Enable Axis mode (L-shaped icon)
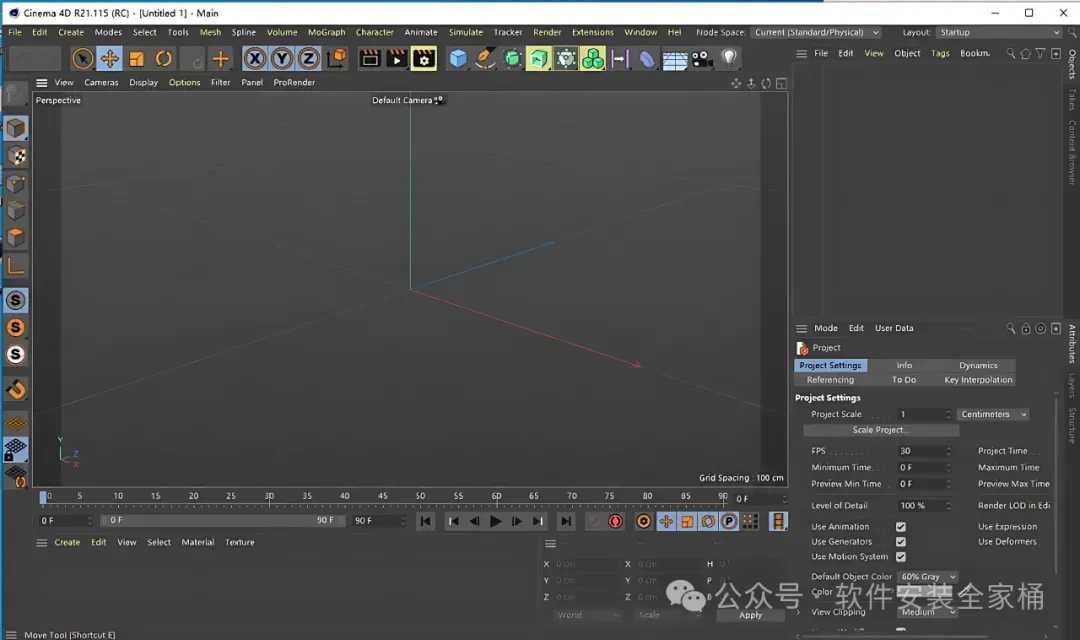This screenshot has height=640, width=1080. (x=16, y=266)
